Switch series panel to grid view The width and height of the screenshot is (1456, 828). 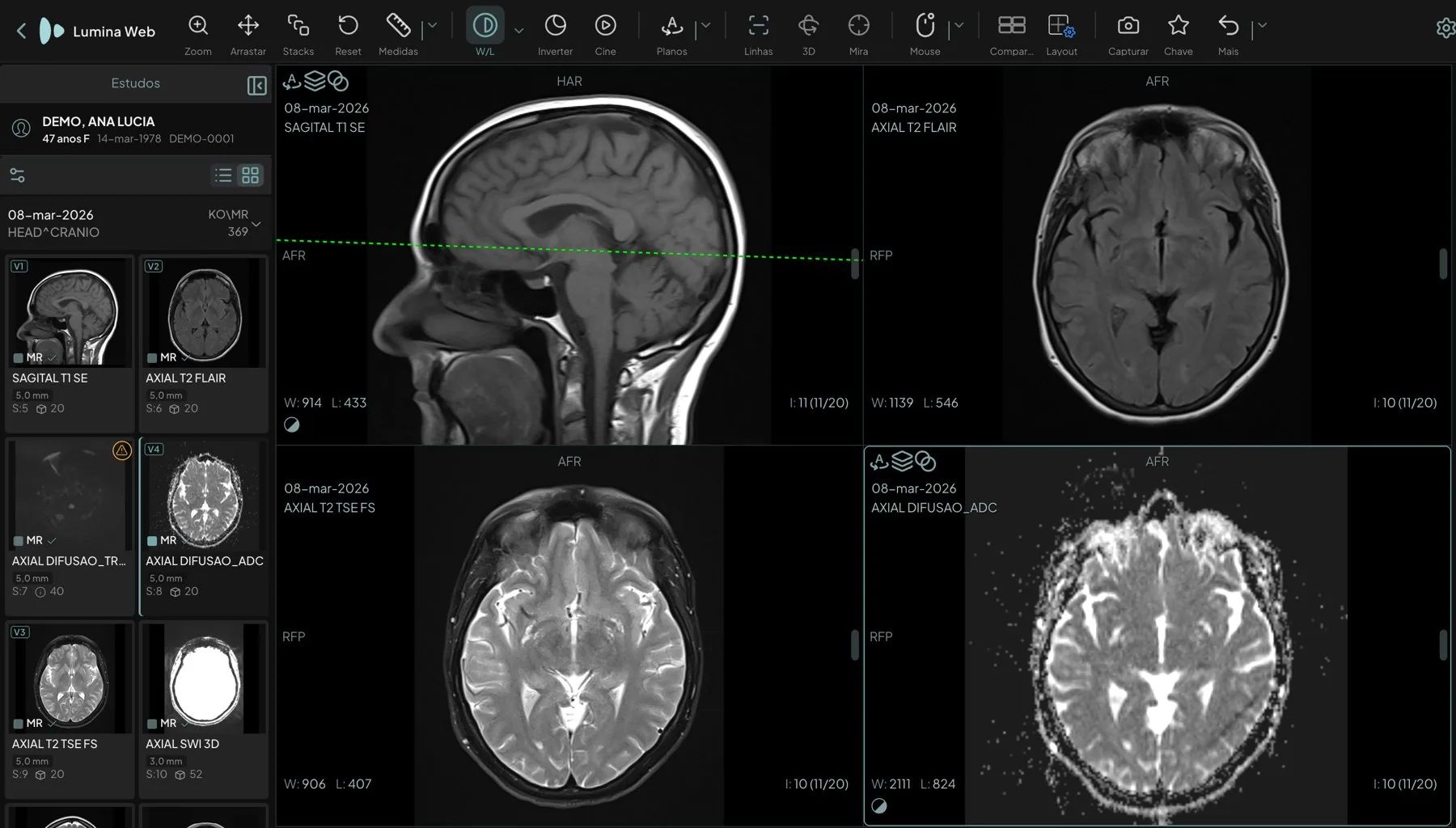(x=251, y=175)
